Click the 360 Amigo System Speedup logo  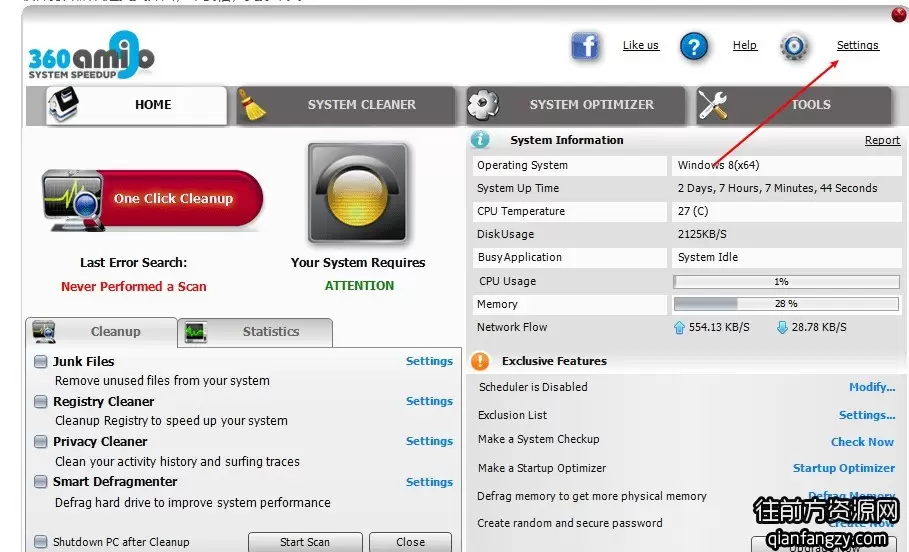pos(91,55)
